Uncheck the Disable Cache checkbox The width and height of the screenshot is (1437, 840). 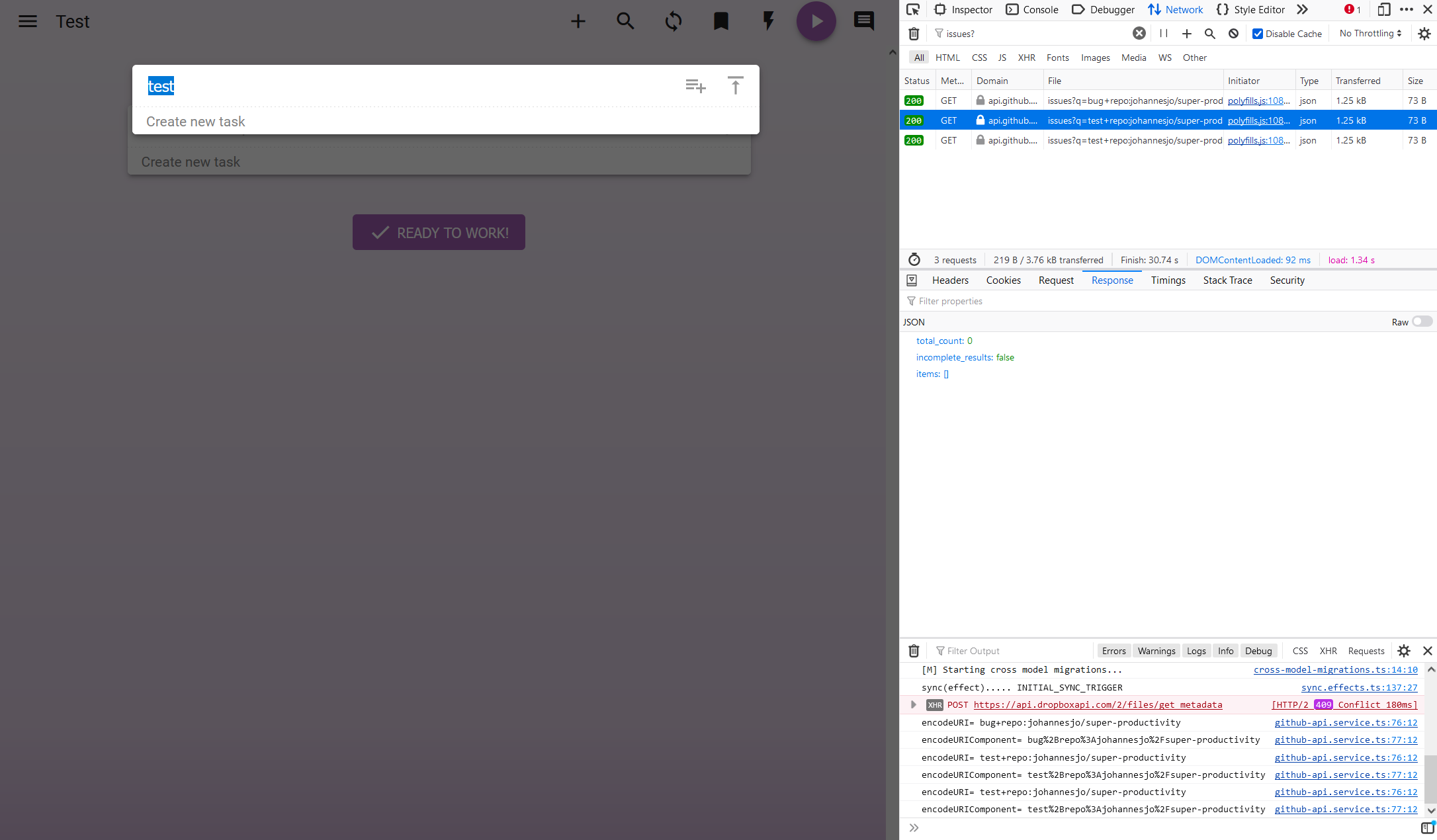click(x=1258, y=33)
